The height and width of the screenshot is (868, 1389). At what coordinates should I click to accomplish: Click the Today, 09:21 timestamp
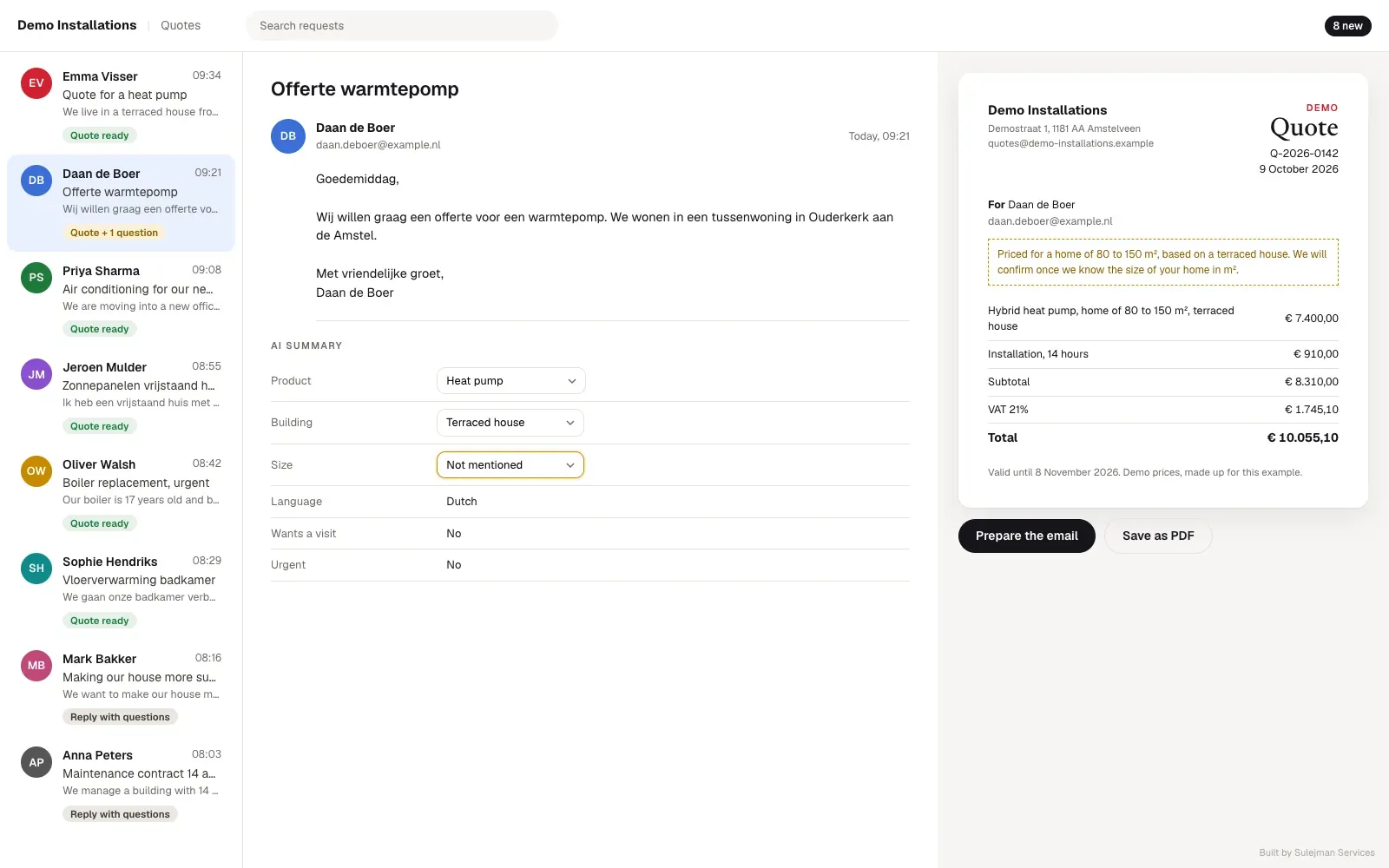[x=879, y=136]
